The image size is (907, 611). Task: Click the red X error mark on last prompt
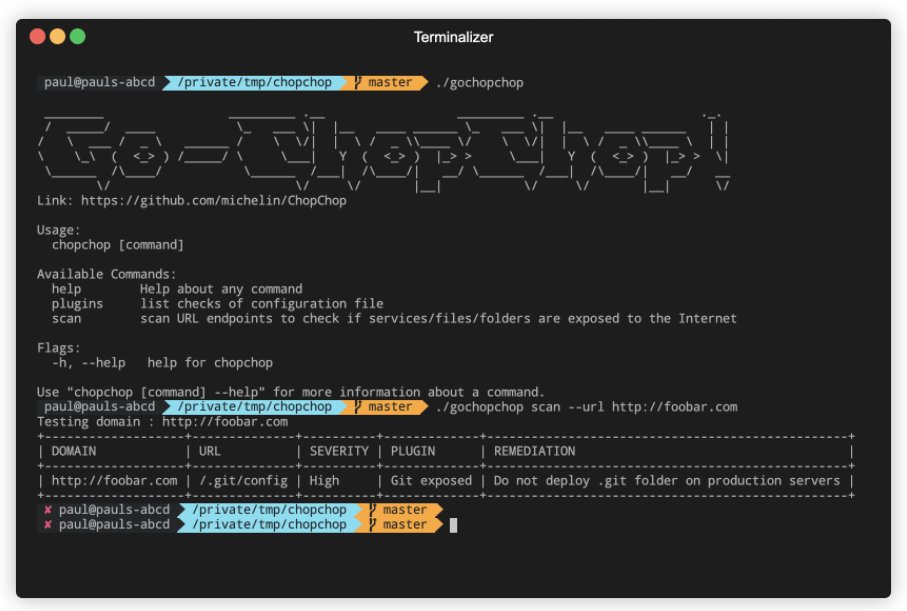[47, 525]
